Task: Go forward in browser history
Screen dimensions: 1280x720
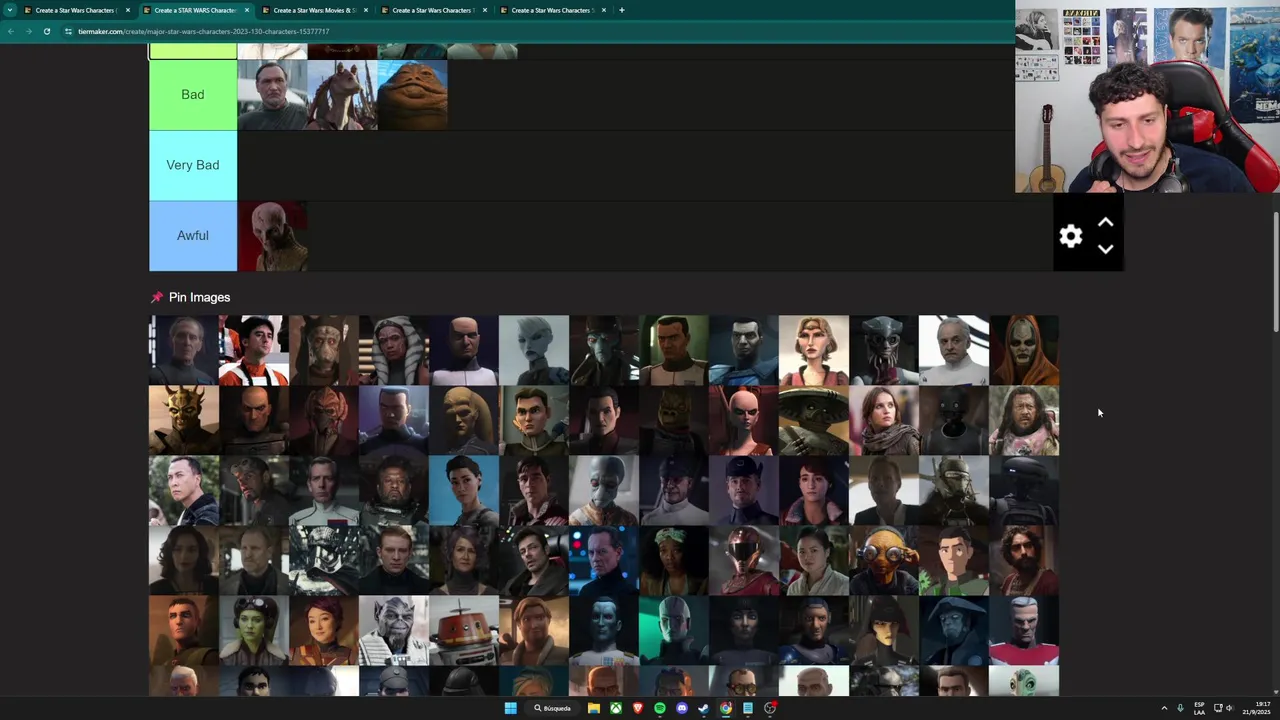Action: [28, 31]
